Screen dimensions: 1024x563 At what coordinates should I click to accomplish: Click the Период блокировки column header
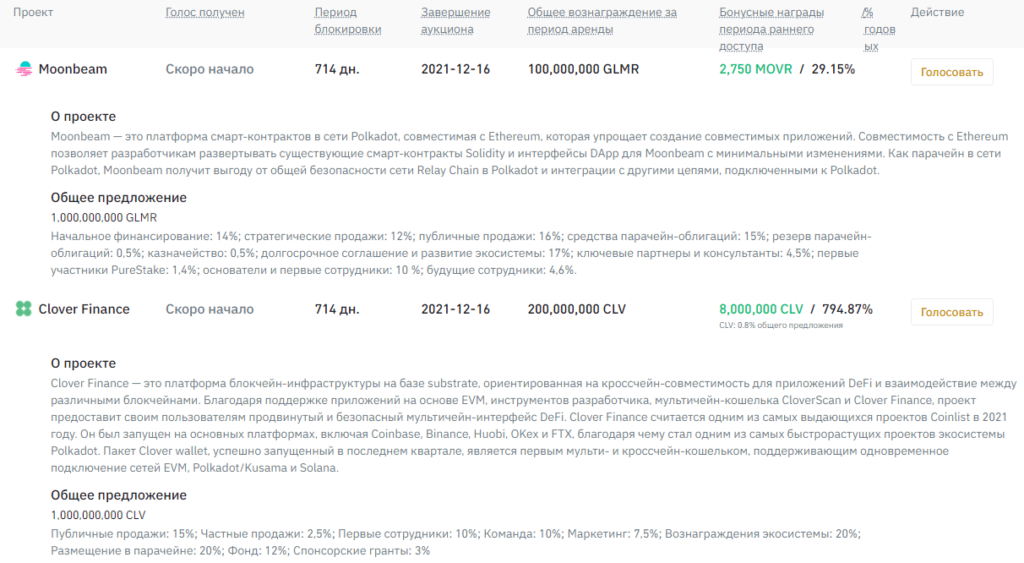tap(347, 21)
